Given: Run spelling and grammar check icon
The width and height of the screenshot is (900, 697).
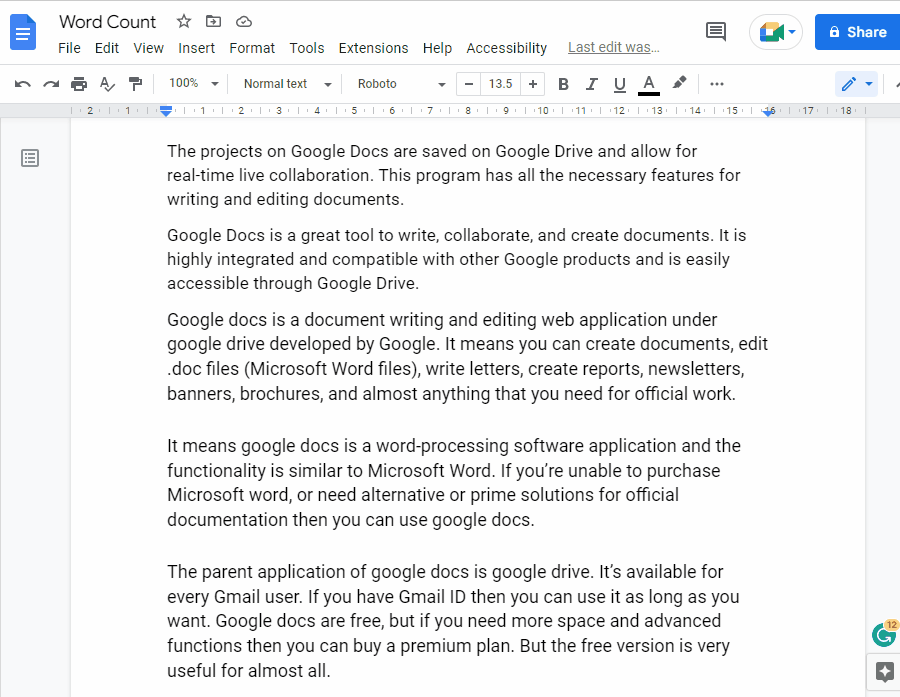Looking at the screenshot, I should point(107,84).
